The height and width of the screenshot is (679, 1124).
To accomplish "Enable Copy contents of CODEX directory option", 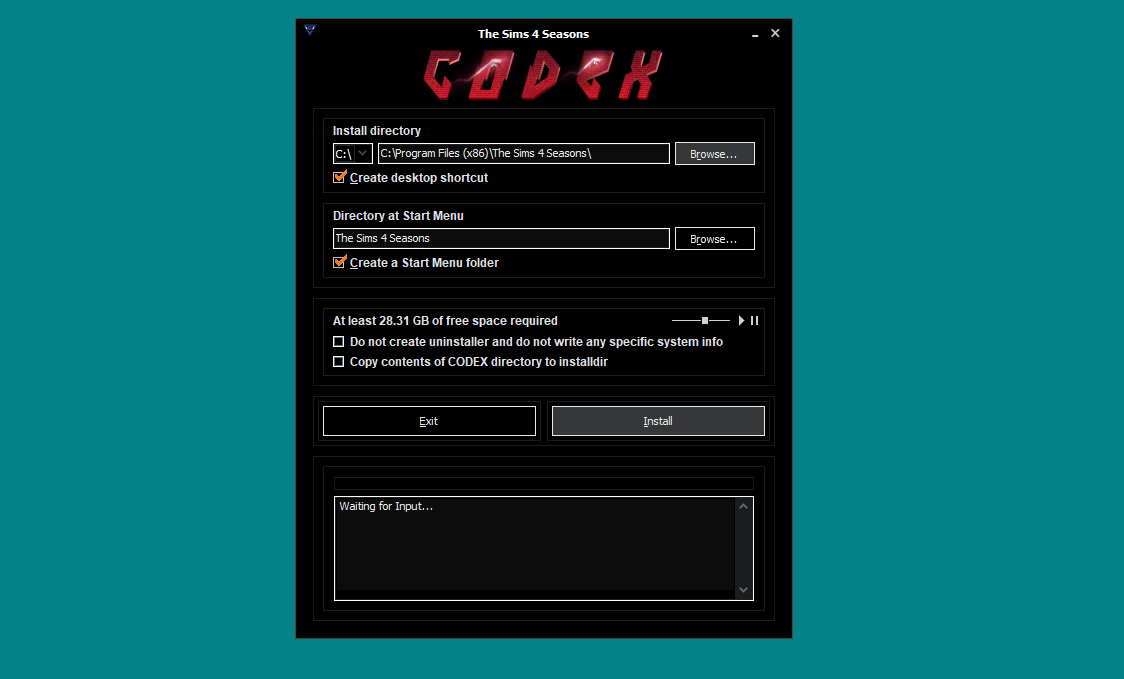I will tap(338, 361).
